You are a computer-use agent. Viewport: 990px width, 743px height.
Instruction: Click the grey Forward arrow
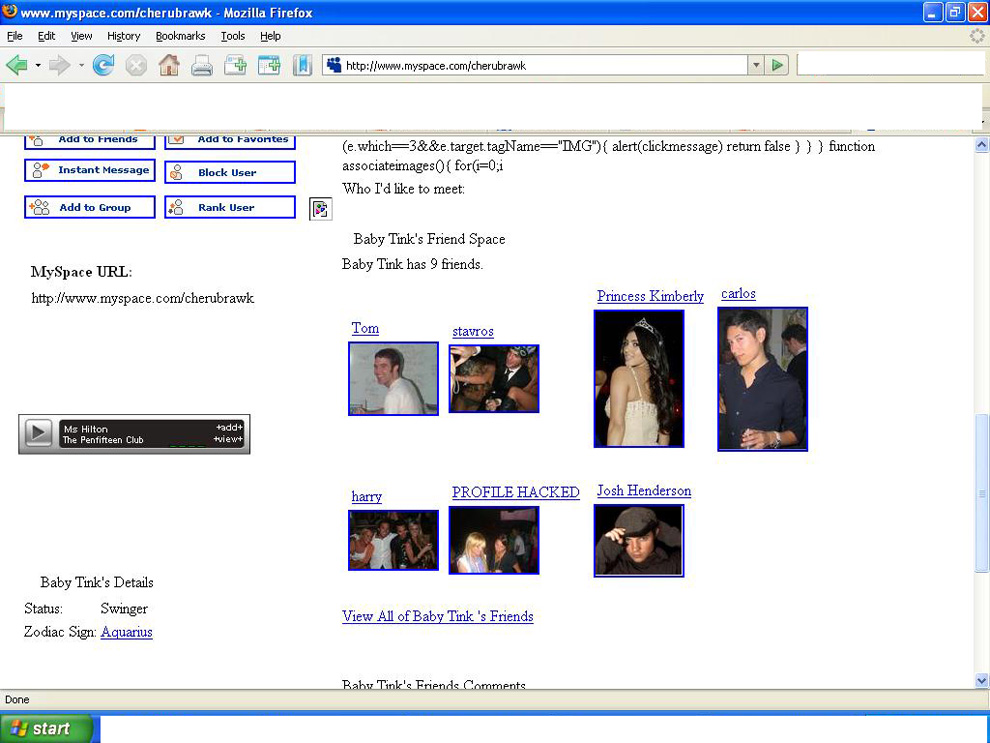(x=59, y=65)
